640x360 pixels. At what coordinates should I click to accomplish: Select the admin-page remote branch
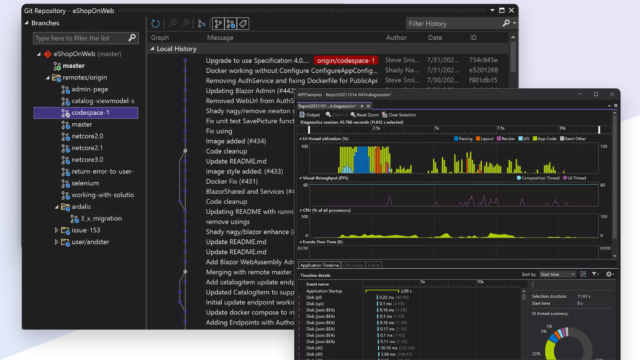[x=90, y=89]
